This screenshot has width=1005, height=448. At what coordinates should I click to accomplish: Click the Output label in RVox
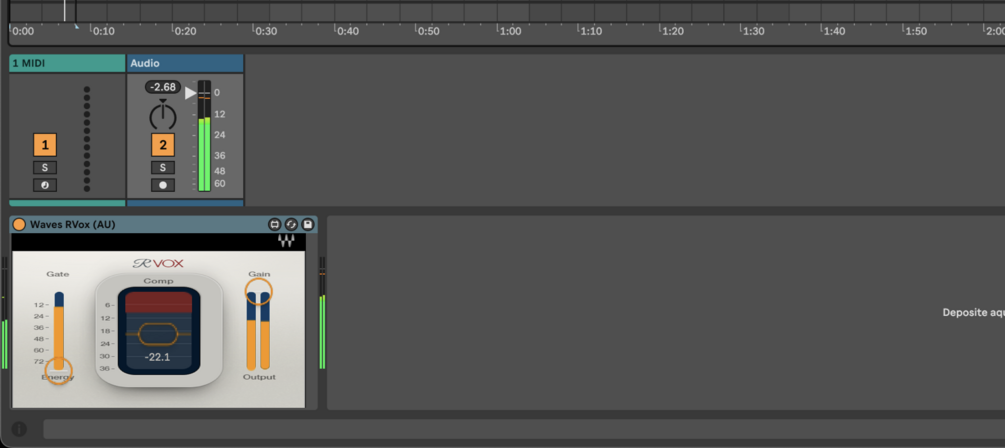(259, 377)
